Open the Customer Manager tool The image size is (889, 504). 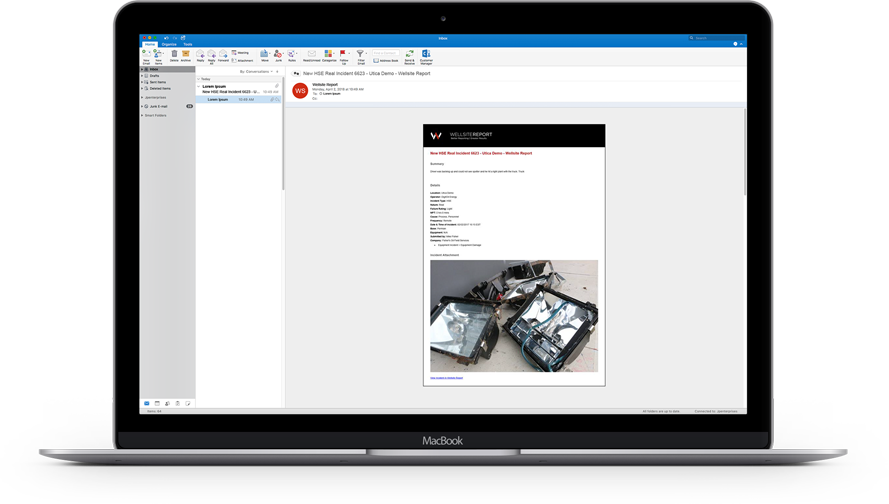tap(426, 54)
